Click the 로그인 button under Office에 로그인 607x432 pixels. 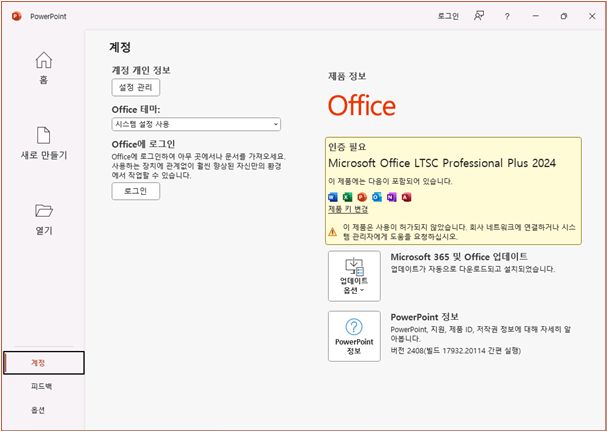(x=136, y=191)
